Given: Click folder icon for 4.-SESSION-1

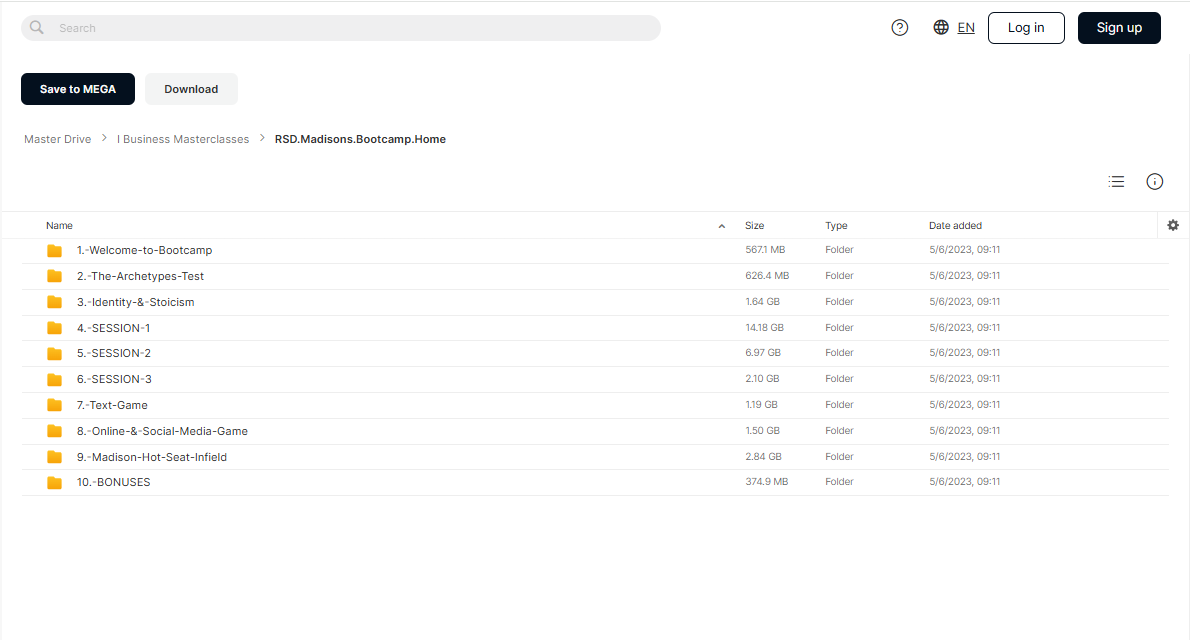Looking at the screenshot, I should pyautogui.click(x=55, y=328).
